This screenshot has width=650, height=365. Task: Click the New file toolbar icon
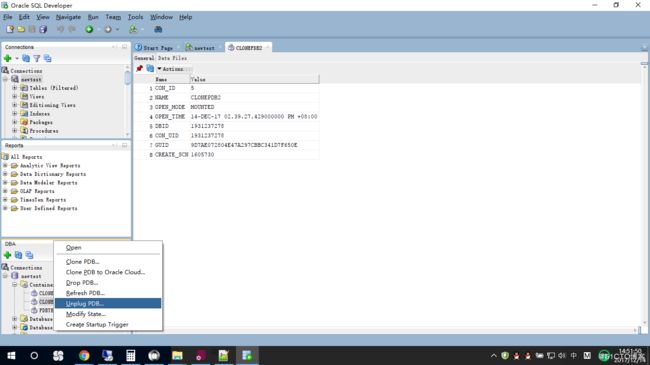coord(10,29)
